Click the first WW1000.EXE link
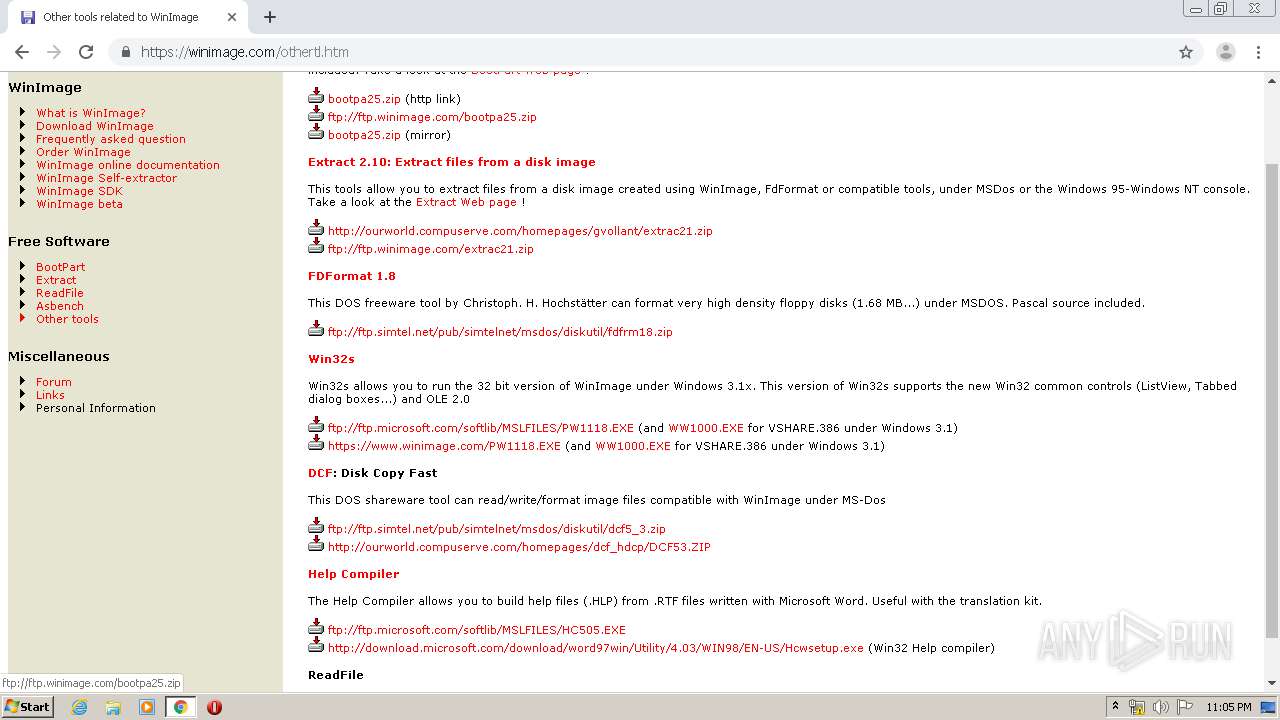Image resolution: width=1280 pixels, height=720 pixels. pos(706,428)
